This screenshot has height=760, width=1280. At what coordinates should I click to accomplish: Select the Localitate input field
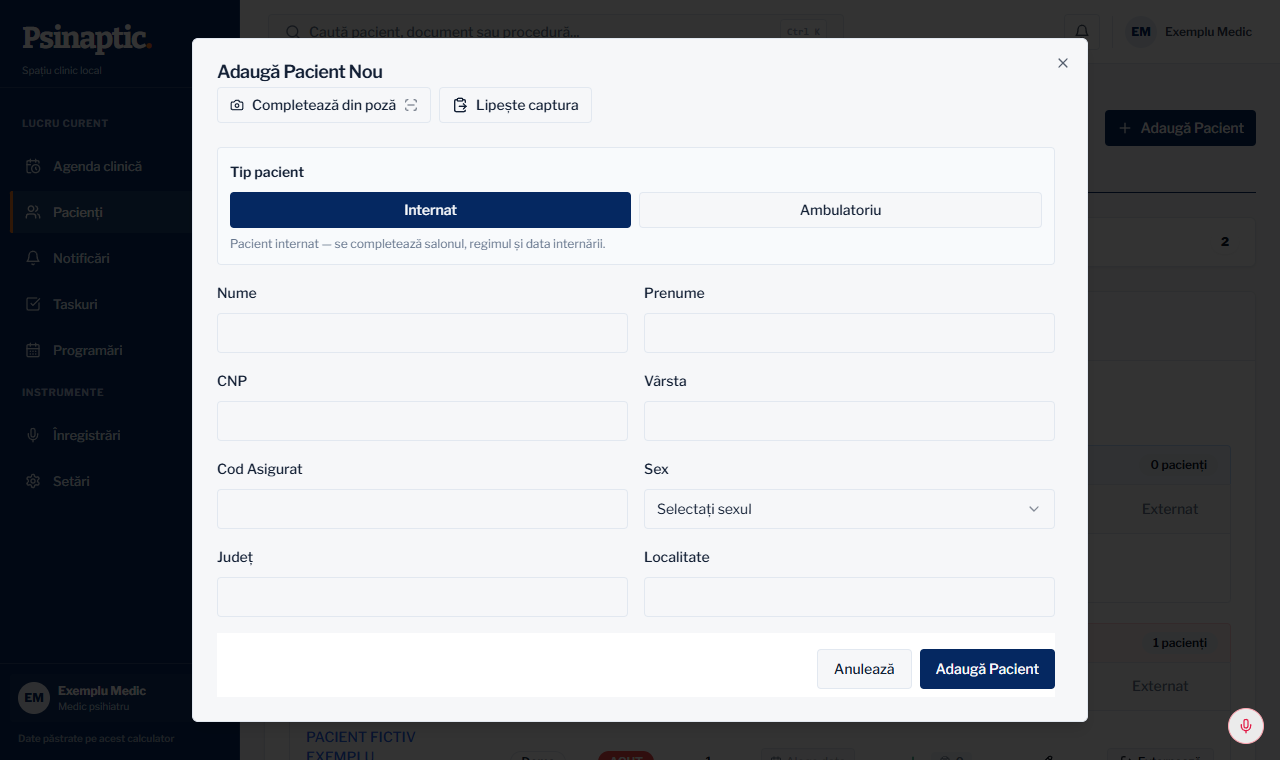click(x=849, y=597)
